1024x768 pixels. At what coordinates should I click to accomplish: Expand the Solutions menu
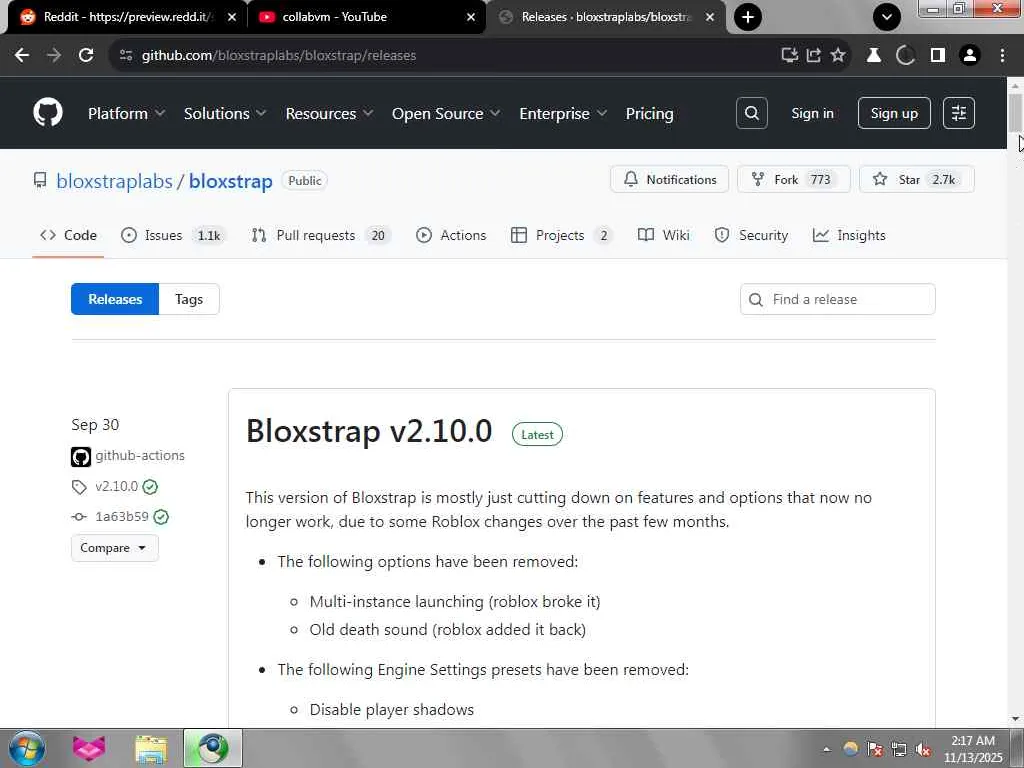click(x=225, y=114)
